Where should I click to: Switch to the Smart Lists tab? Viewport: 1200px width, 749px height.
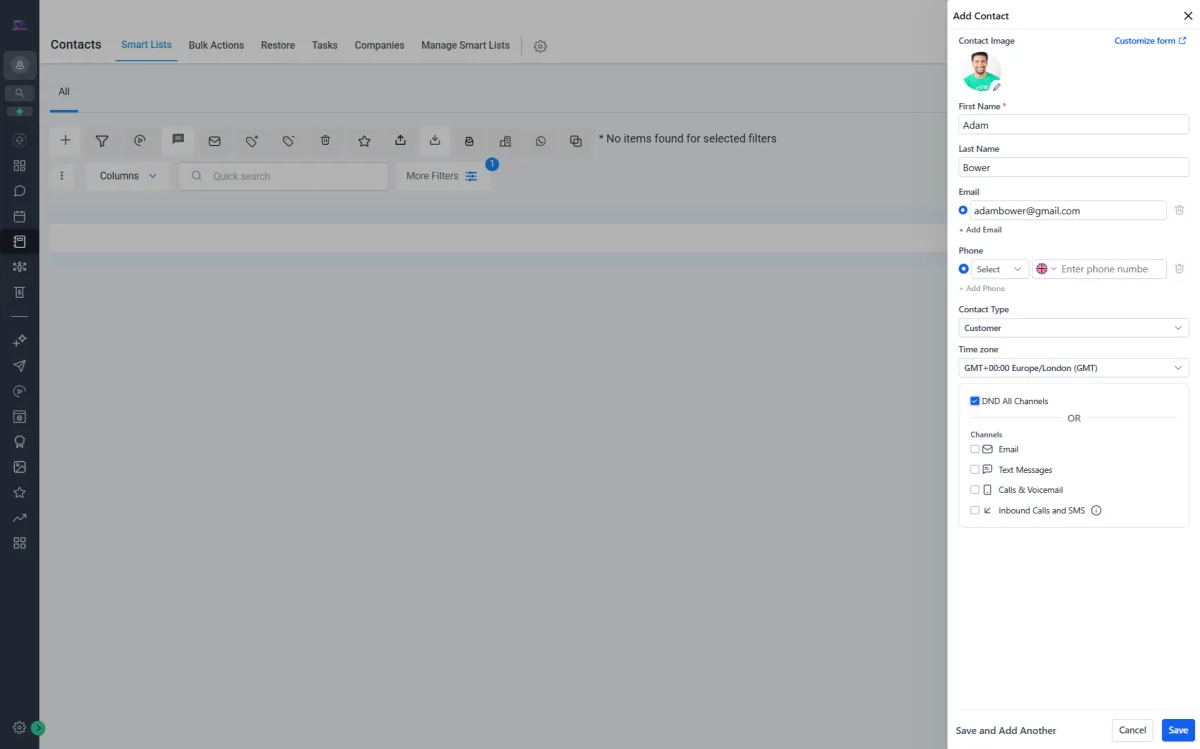tap(146, 45)
